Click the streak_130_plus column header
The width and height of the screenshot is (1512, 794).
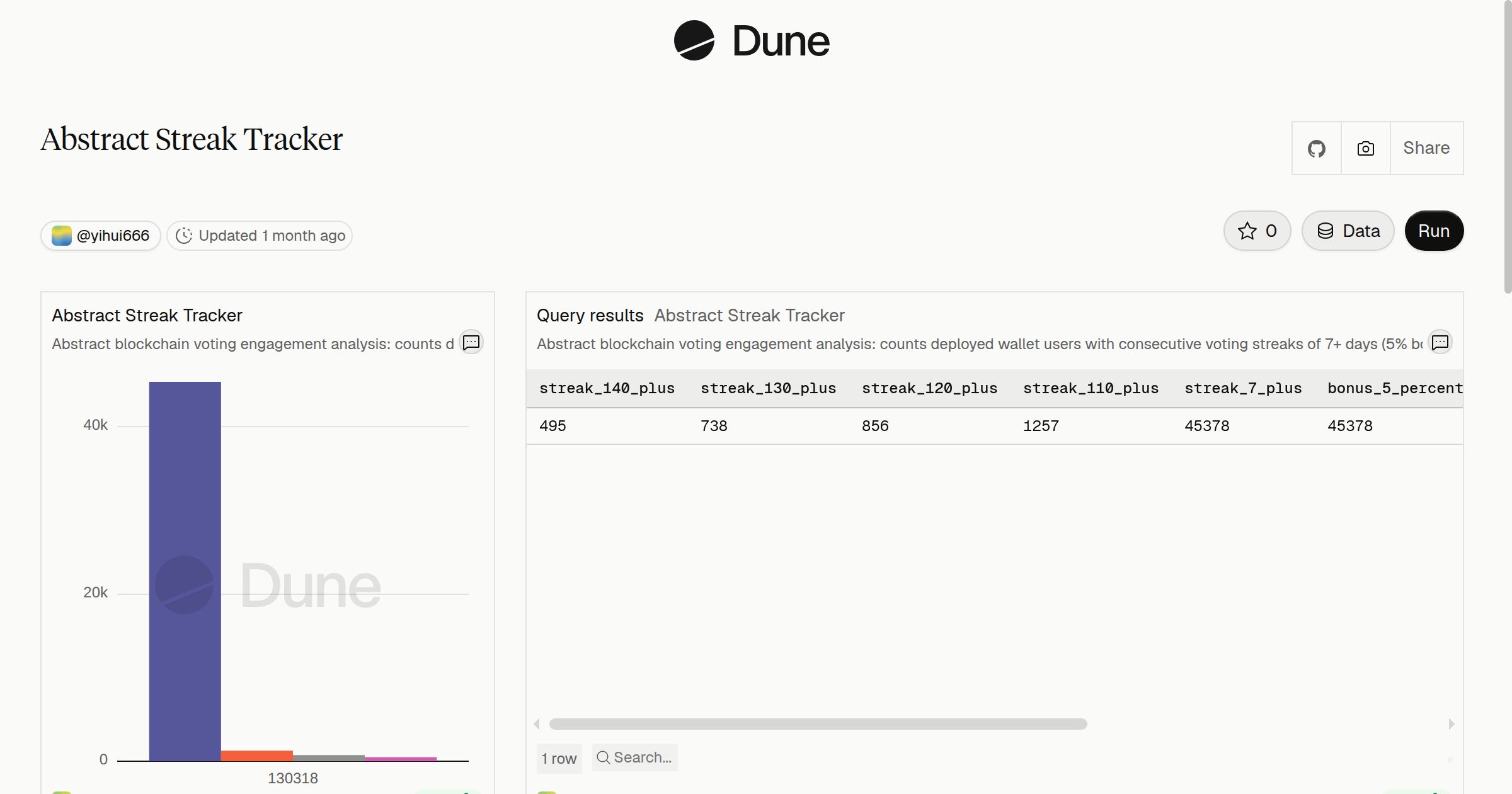[x=768, y=388]
